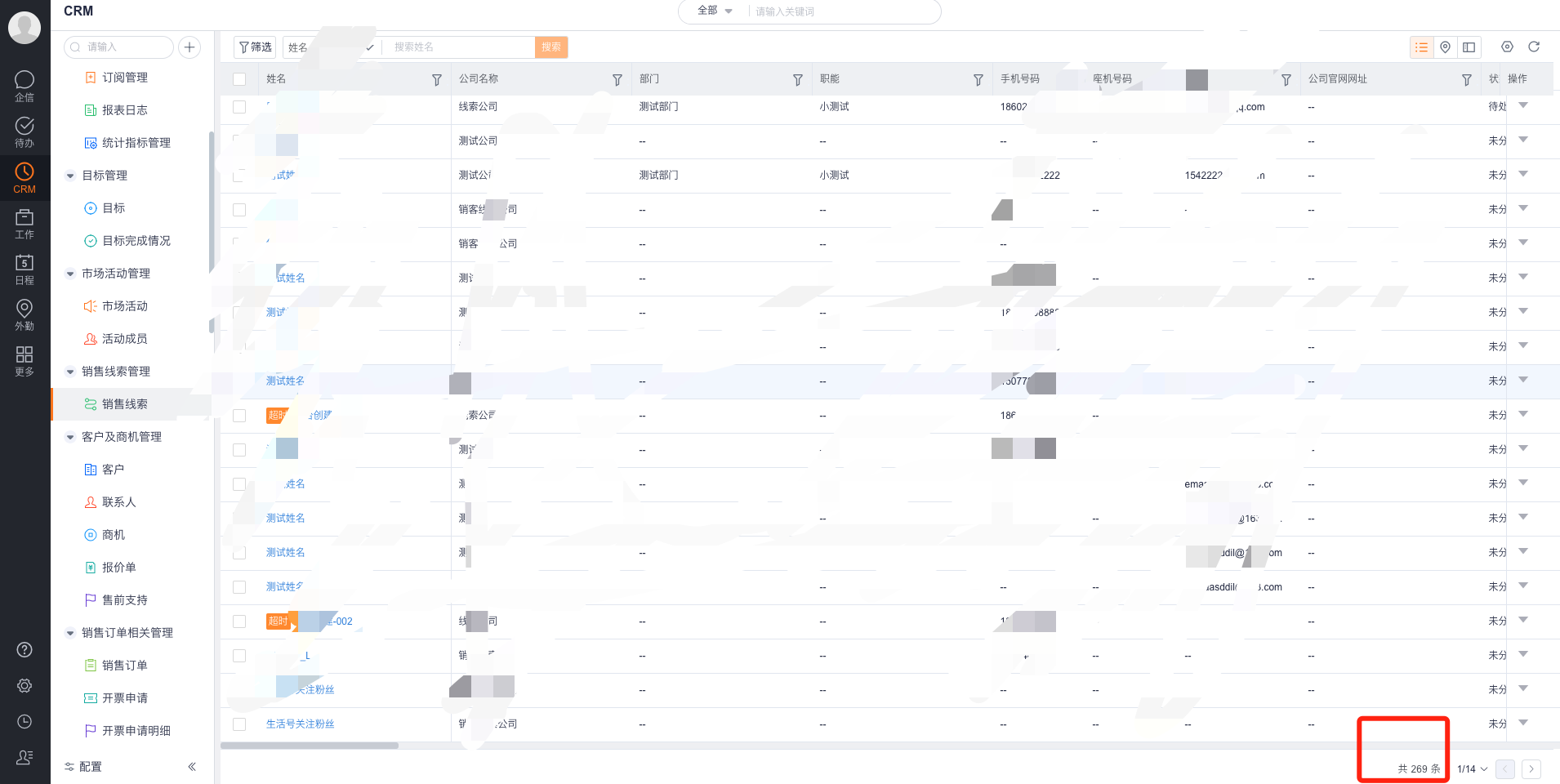The image size is (1560, 784).
Task: Click the horizontal scrollbar under the table
Action: tap(310, 746)
